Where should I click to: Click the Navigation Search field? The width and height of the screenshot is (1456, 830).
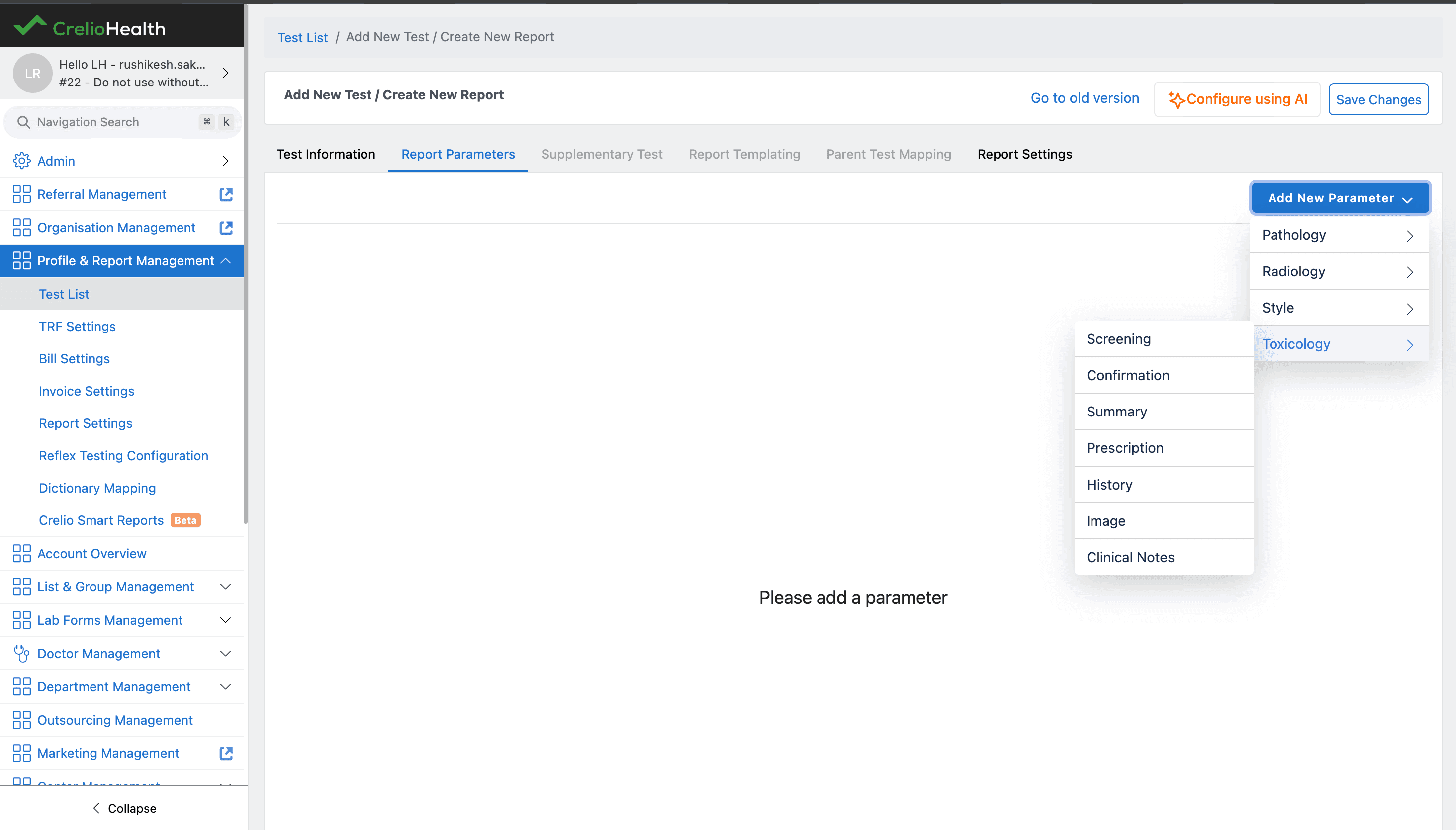[123, 122]
